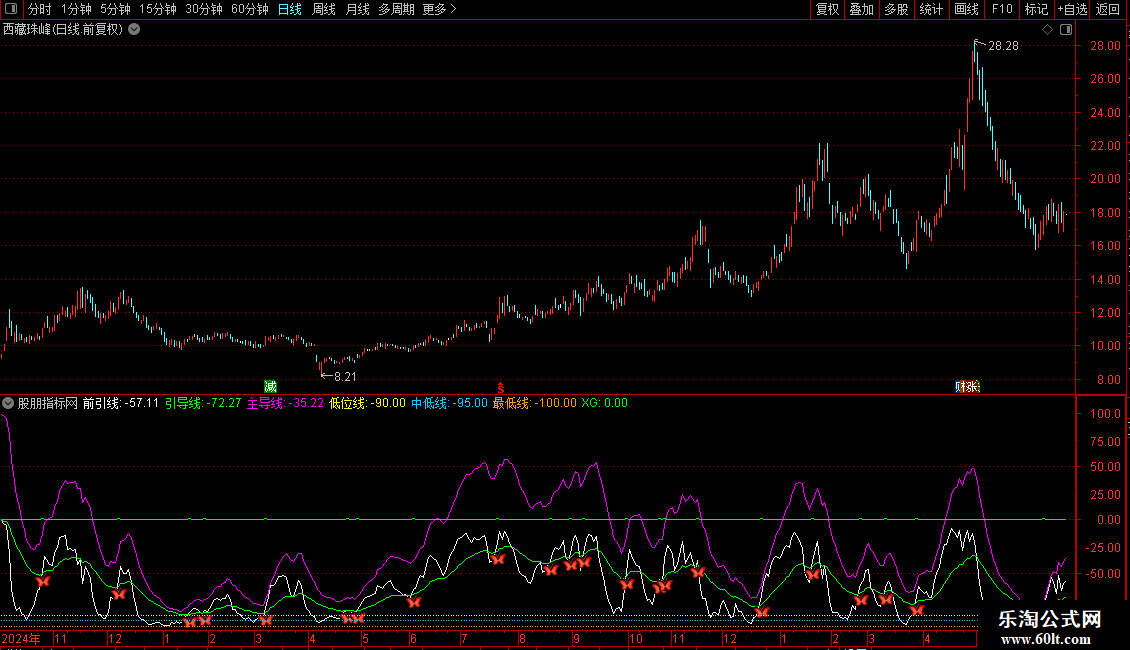Click the 28.00 price axis label
Viewport: 1130px width, 650px height.
1105,46
